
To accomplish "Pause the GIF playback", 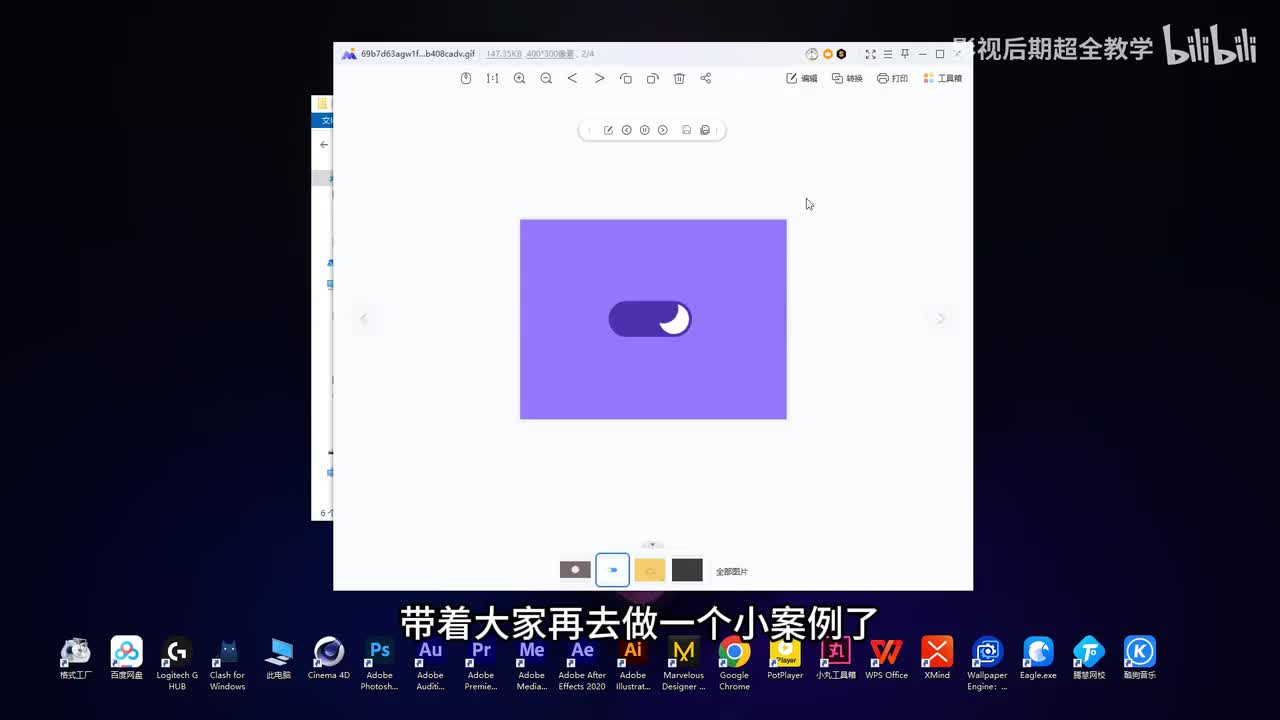I will pos(644,130).
